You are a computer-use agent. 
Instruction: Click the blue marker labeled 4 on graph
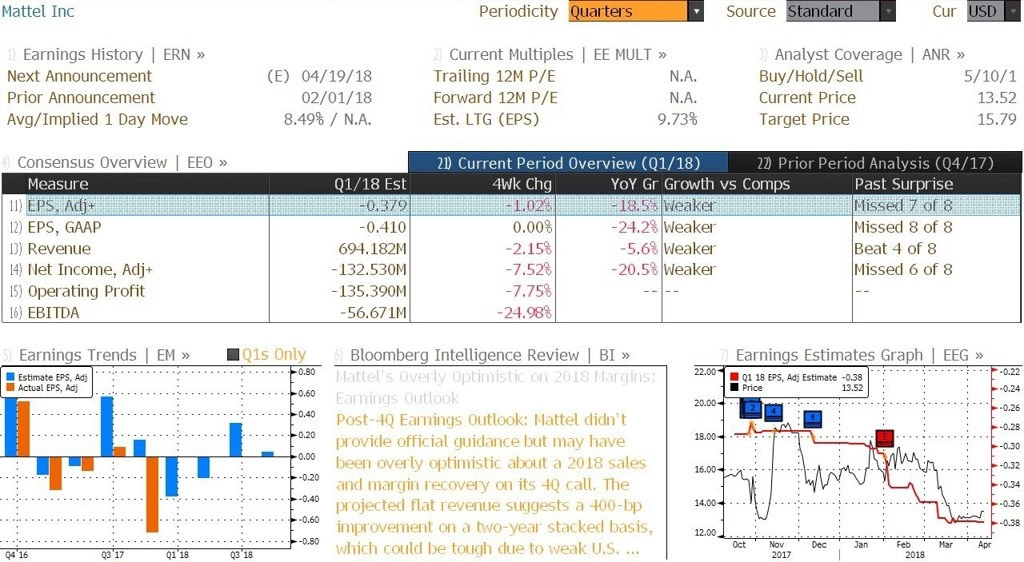(x=774, y=411)
